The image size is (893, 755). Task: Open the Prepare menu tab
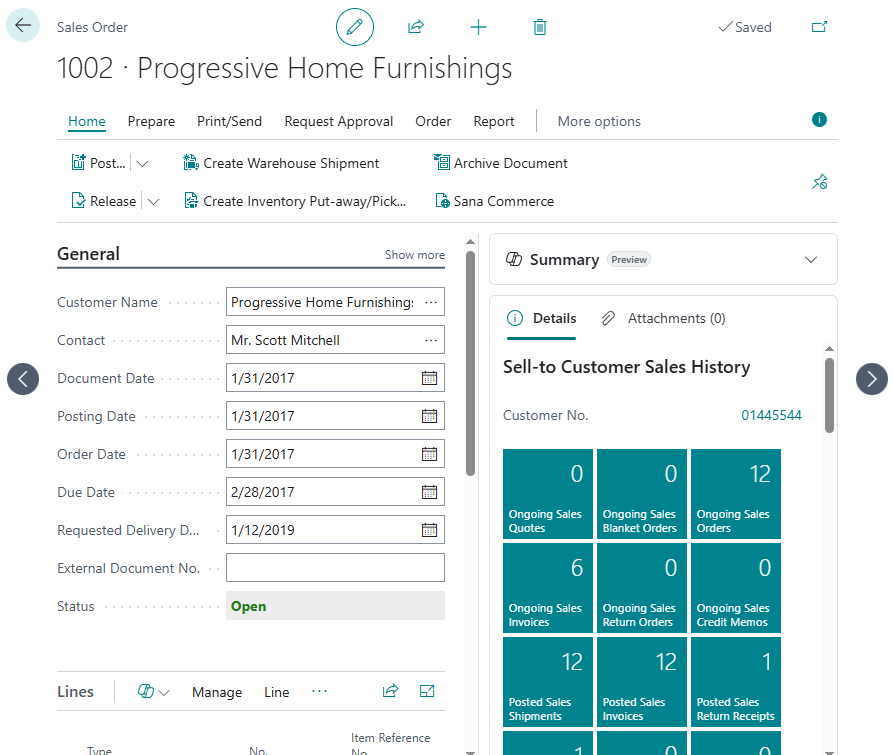coord(151,121)
